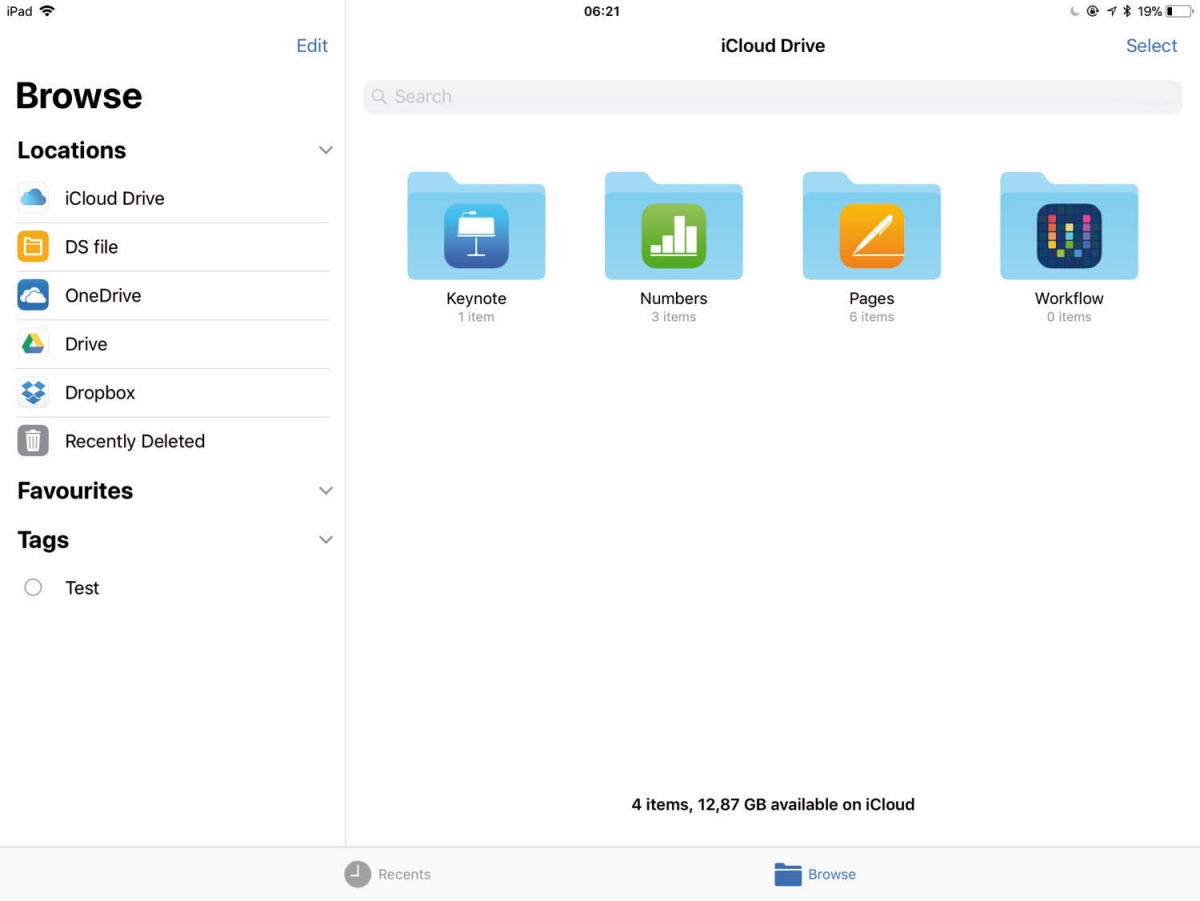The height and width of the screenshot is (901, 1200).
Task: Select the Test tag circle
Action: (33, 588)
